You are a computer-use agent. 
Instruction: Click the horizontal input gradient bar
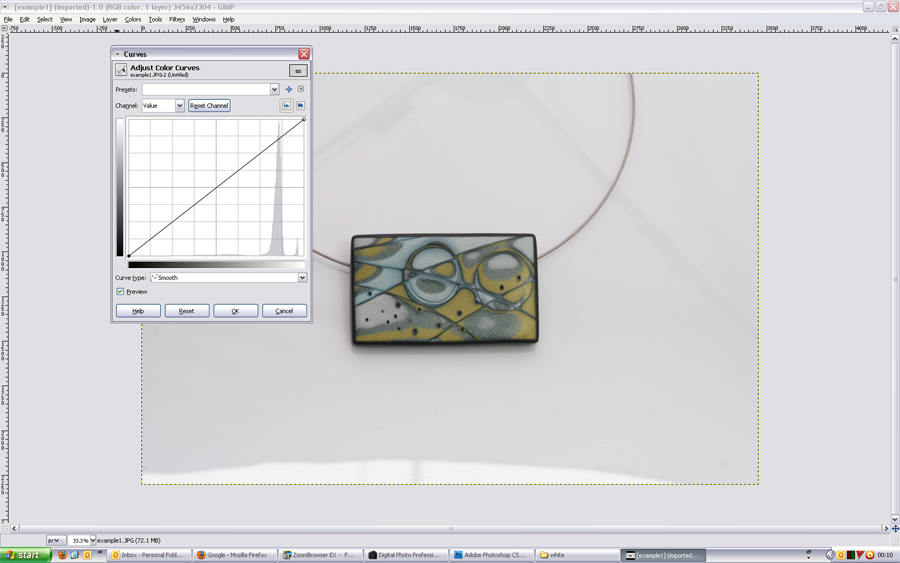216,265
